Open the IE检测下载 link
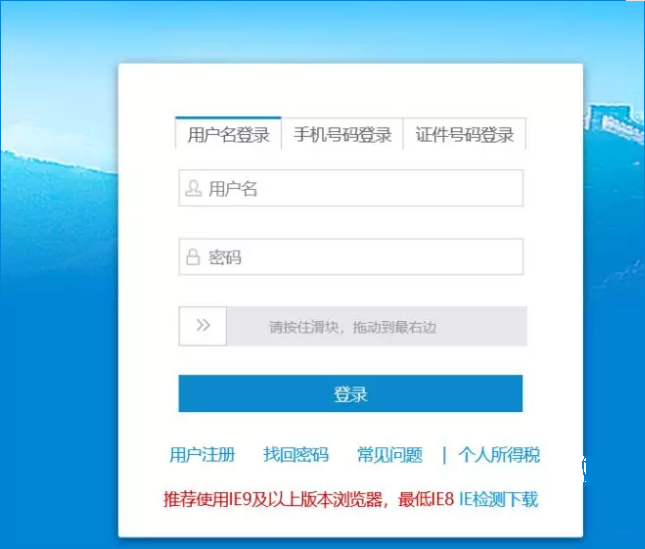The width and height of the screenshot is (645, 549). (x=499, y=500)
